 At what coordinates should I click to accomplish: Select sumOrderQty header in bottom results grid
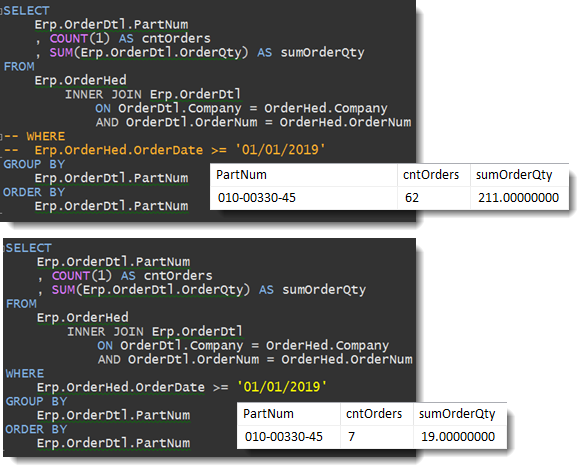(457, 414)
